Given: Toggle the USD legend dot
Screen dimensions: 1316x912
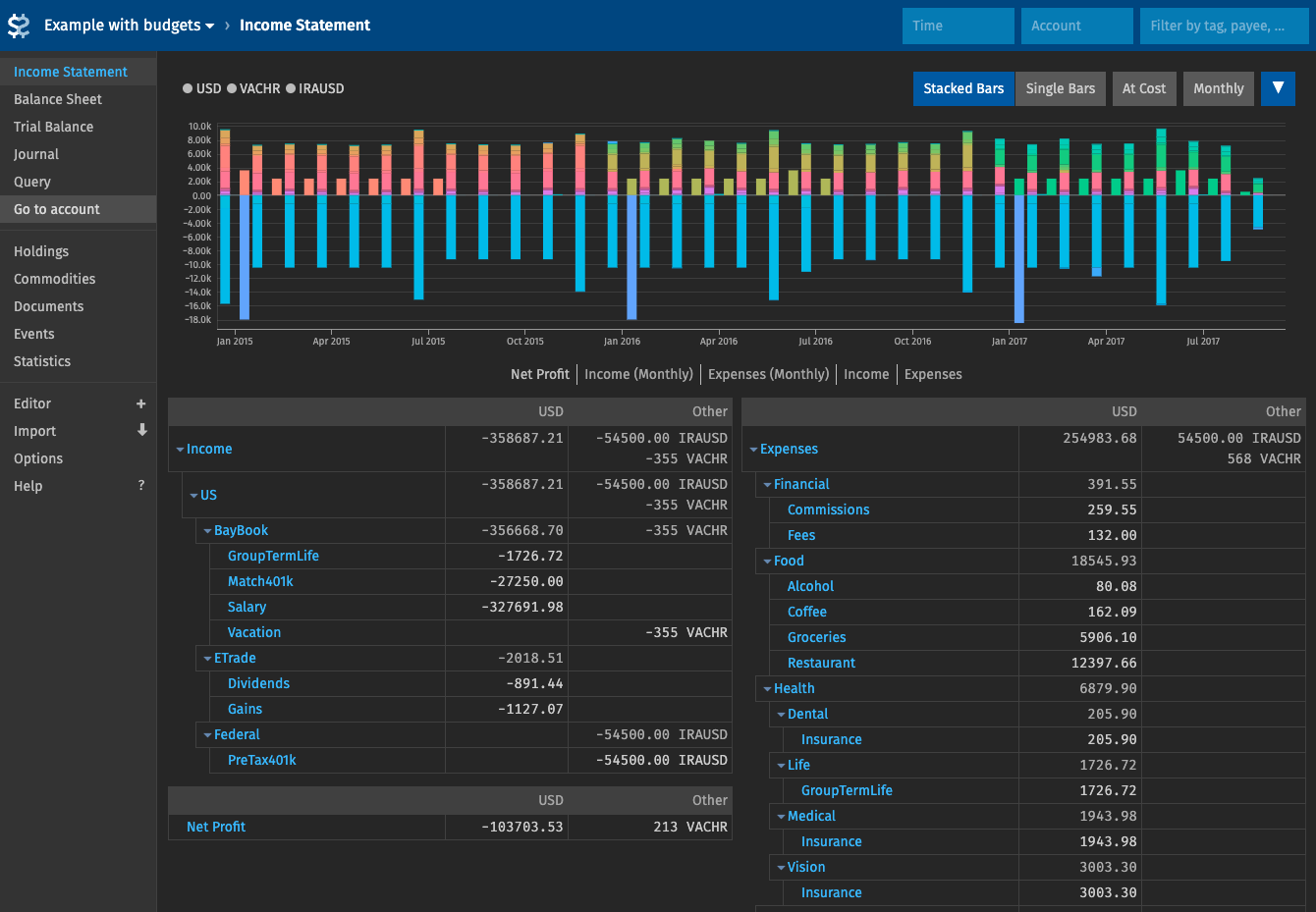Looking at the screenshot, I should (188, 88).
